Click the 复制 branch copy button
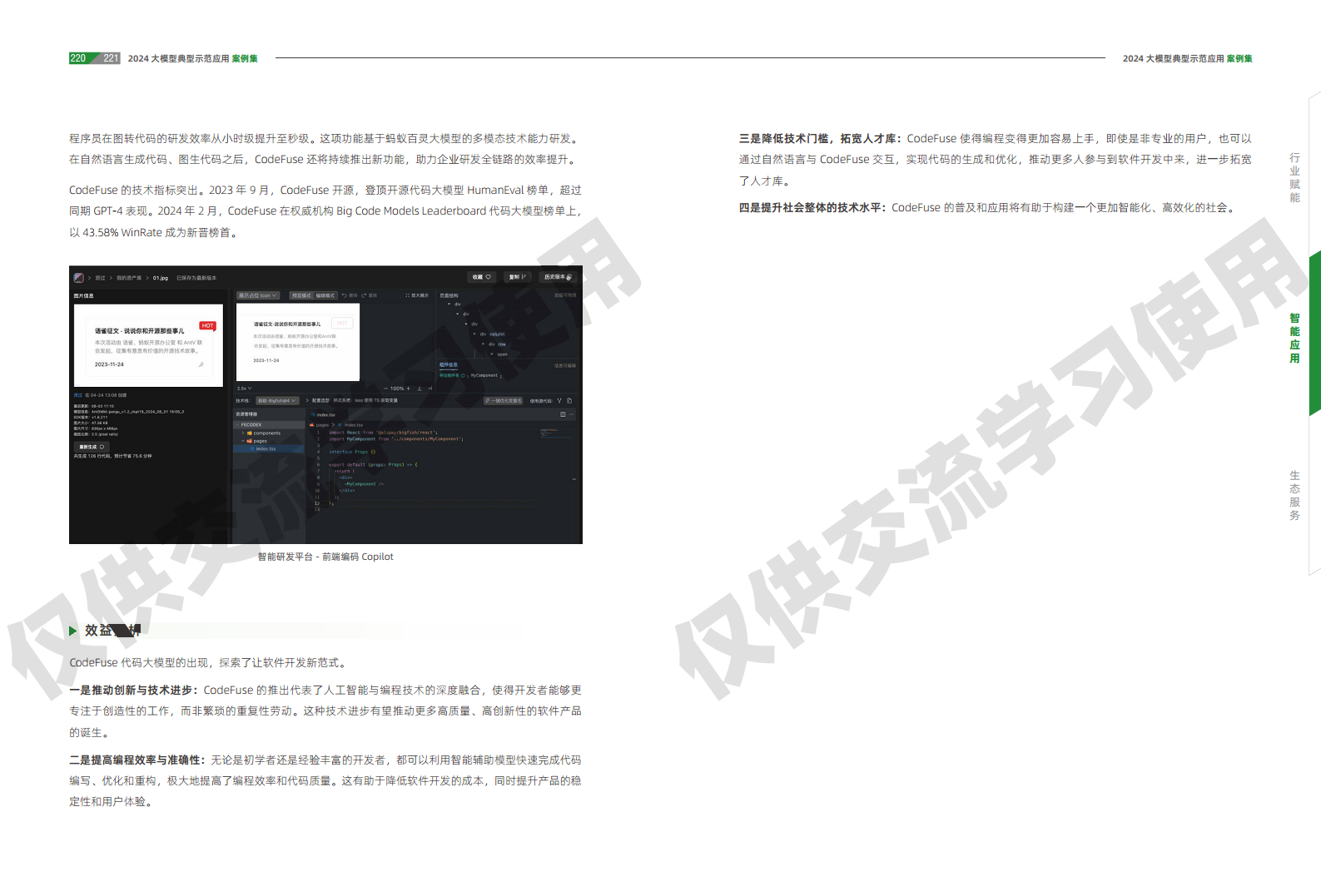Screen dimensions: 1321x896 point(518,277)
